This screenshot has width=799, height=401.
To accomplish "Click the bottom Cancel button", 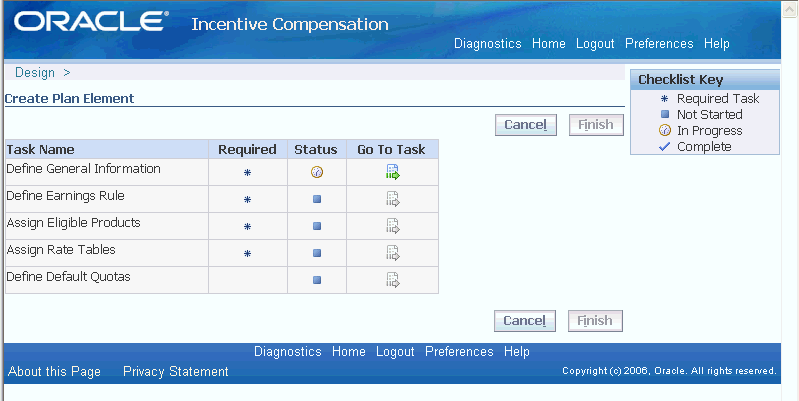I will point(525,321).
